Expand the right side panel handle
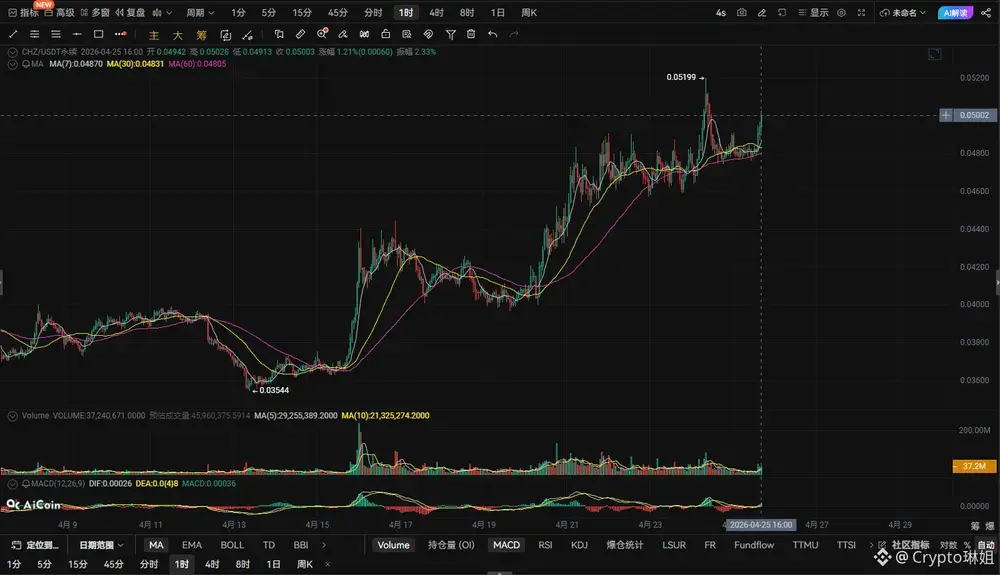1000x575 pixels. click(997, 282)
